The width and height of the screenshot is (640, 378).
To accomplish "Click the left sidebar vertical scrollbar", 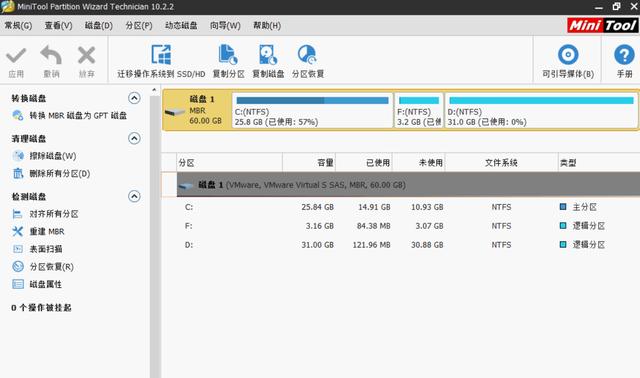I will [154, 237].
